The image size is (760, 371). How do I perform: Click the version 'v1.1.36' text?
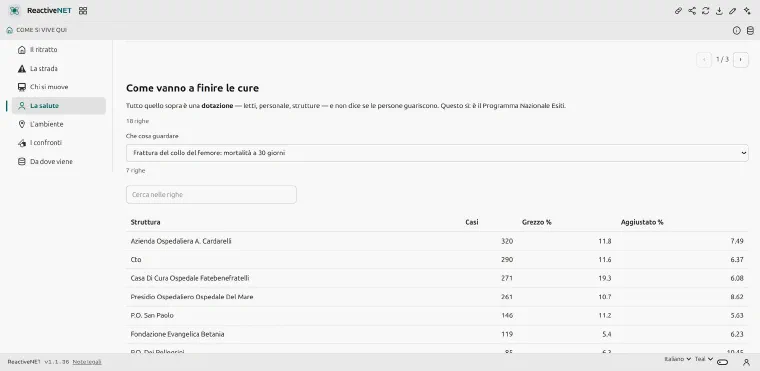[57, 362]
